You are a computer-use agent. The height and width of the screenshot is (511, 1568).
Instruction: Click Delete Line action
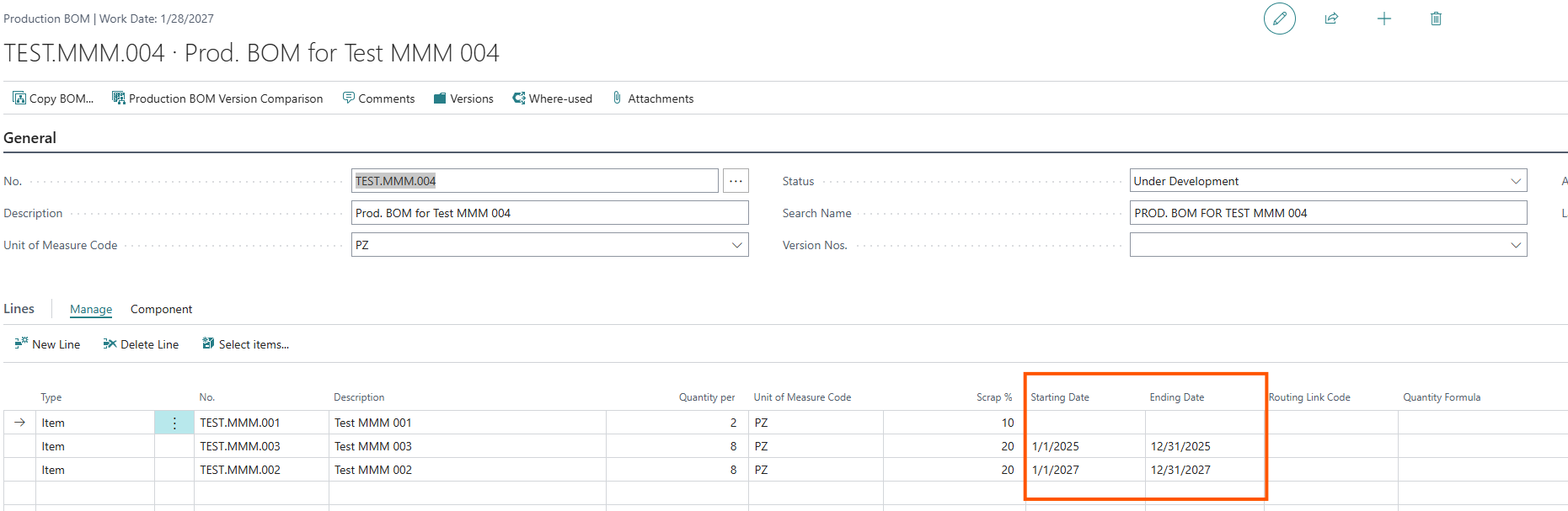[x=141, y=344]
